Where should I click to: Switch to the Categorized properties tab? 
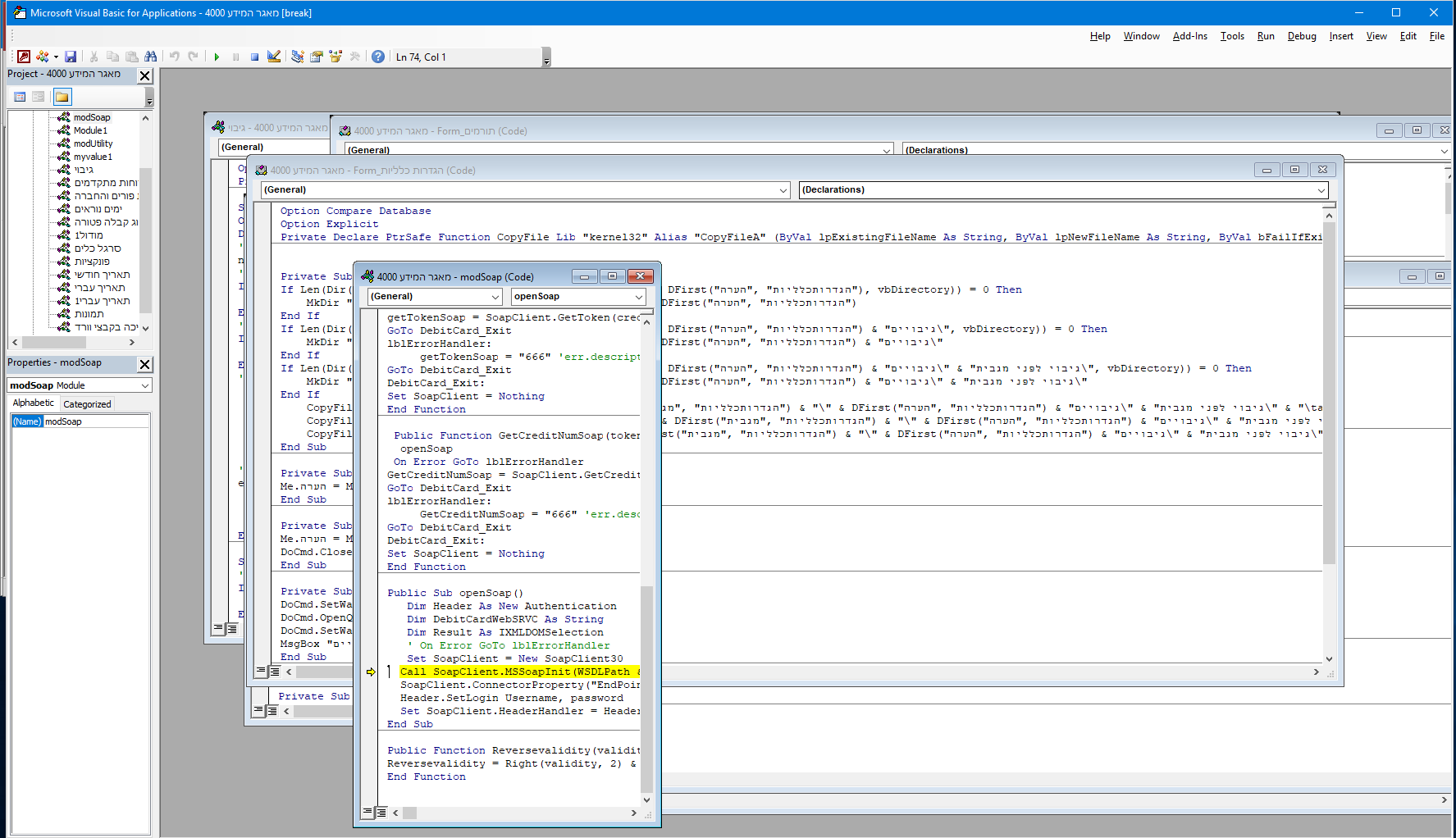[x=87, y=404]
